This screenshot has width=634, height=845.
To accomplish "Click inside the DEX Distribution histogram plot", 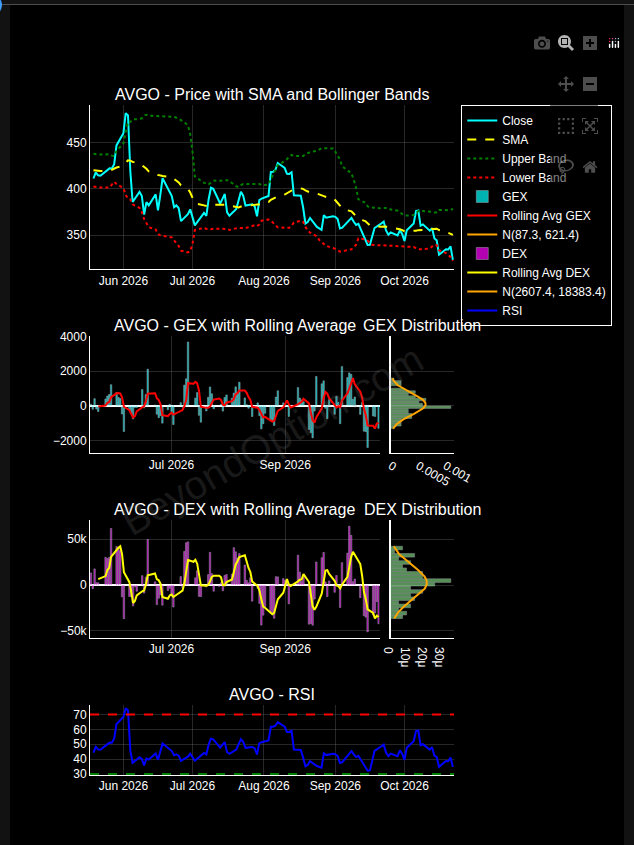I will pos(422,579).
